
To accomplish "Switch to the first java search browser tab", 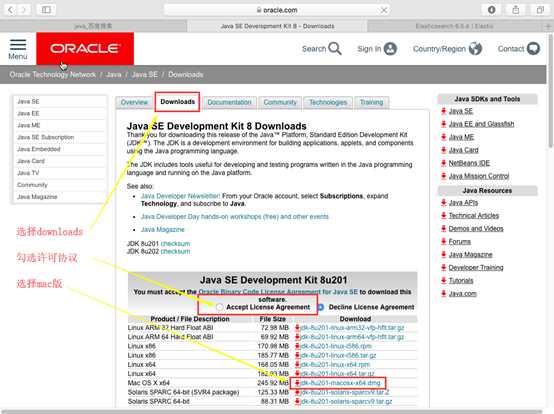I will pos(93,26).
